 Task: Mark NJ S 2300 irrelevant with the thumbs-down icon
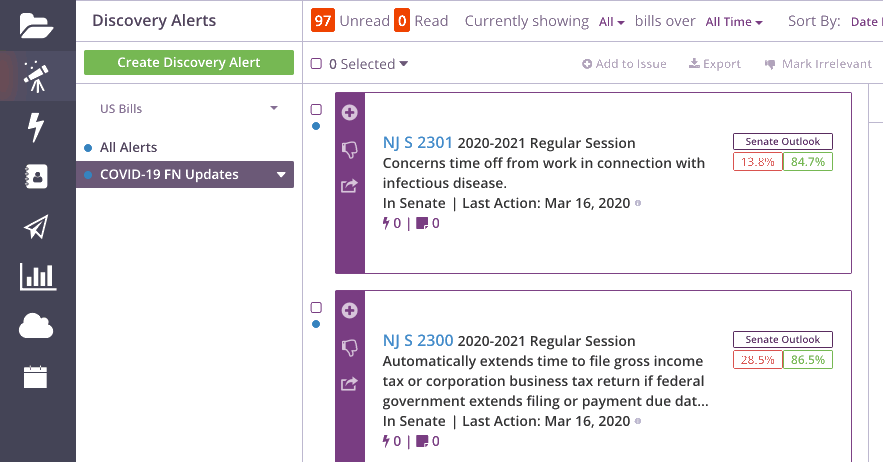click(349, 348)
